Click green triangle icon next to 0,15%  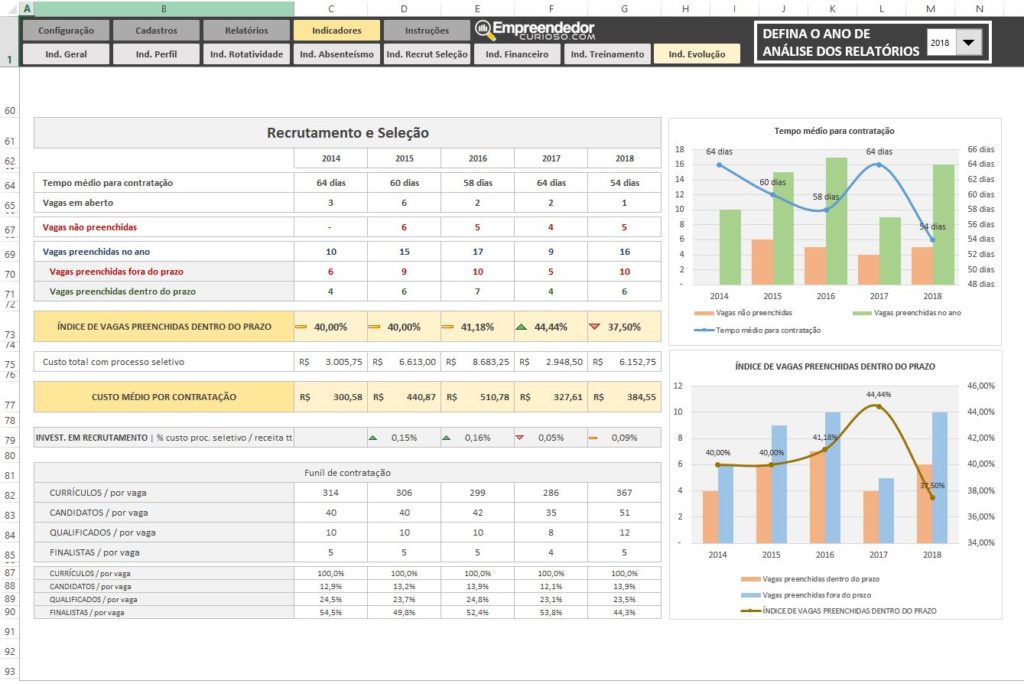coord(374,438)
